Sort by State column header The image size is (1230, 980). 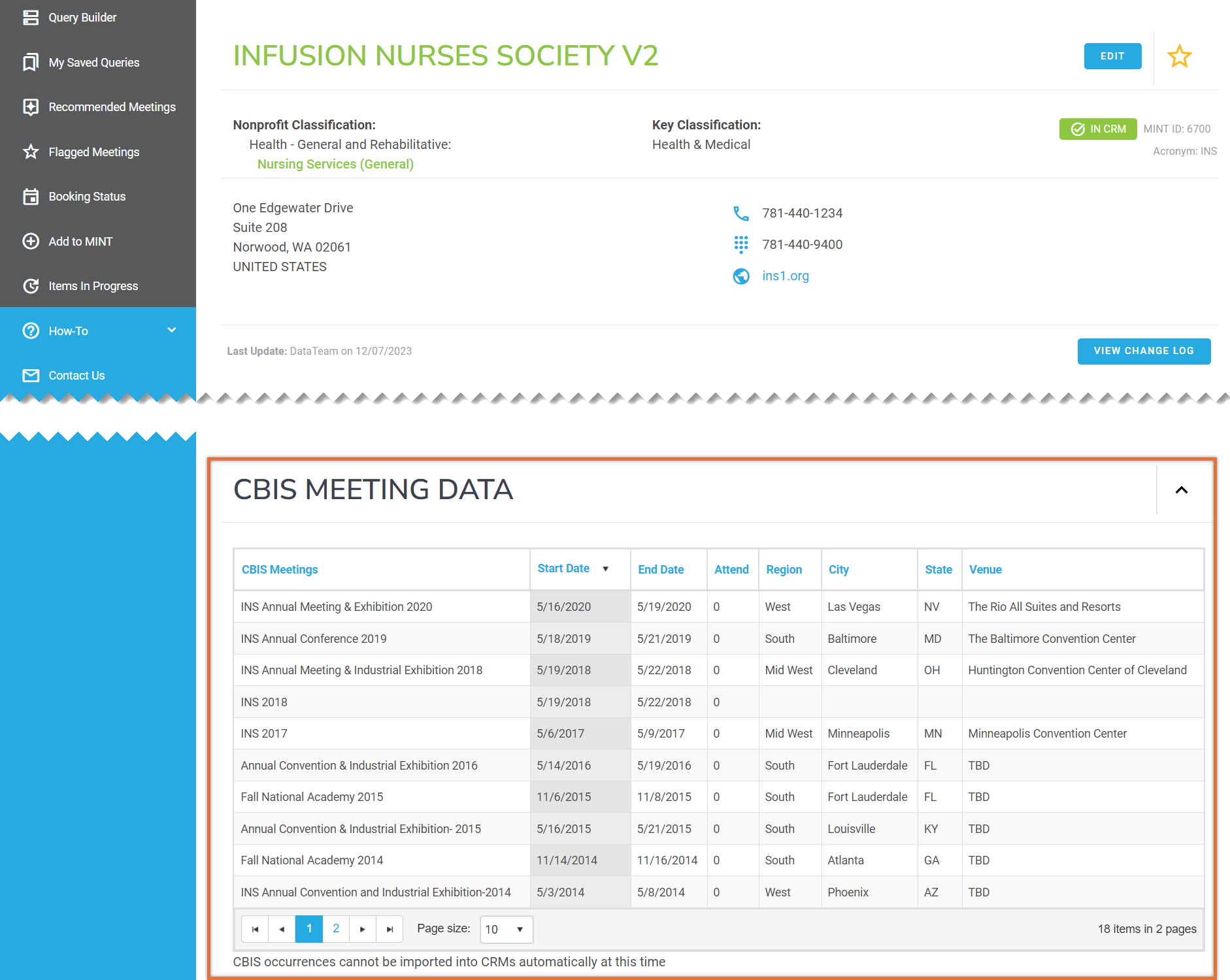939,570
